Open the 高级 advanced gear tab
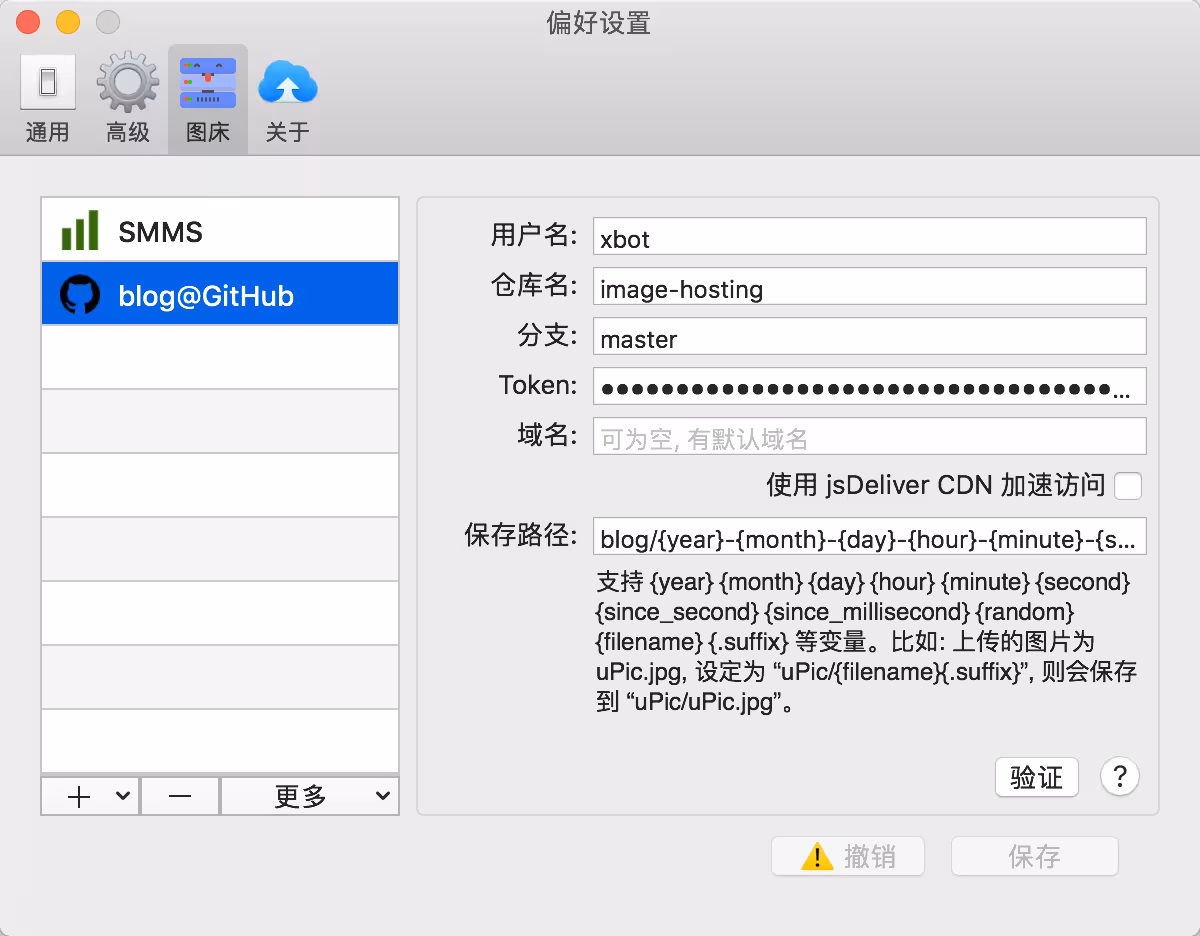Viewport: 1200px width, 936px height. click(127, 100)
